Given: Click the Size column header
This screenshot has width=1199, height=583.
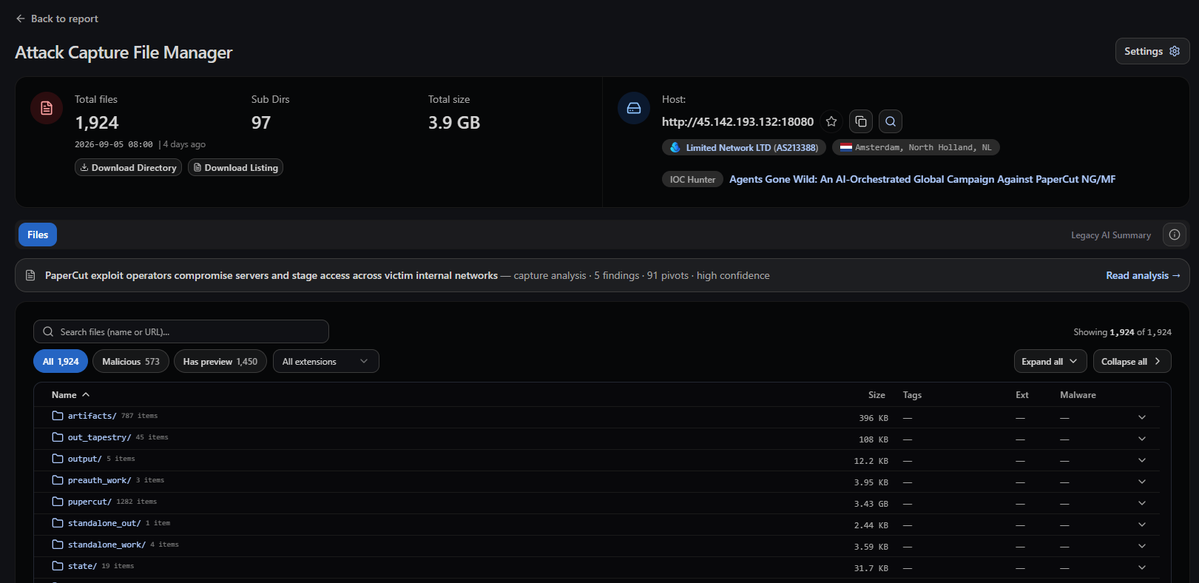Looking at the screenshot, I should click(876, 395).
